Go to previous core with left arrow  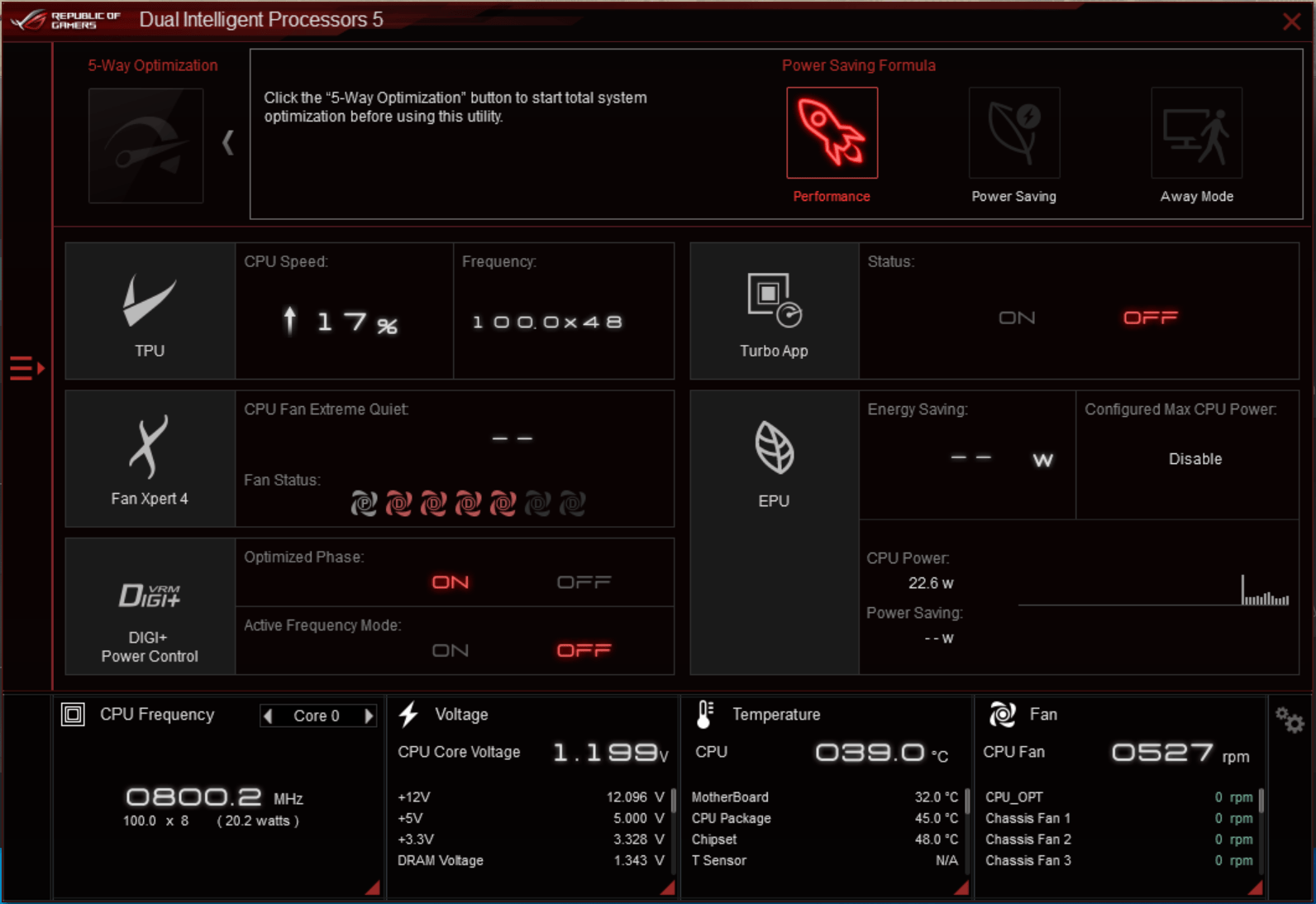[268, 715]
